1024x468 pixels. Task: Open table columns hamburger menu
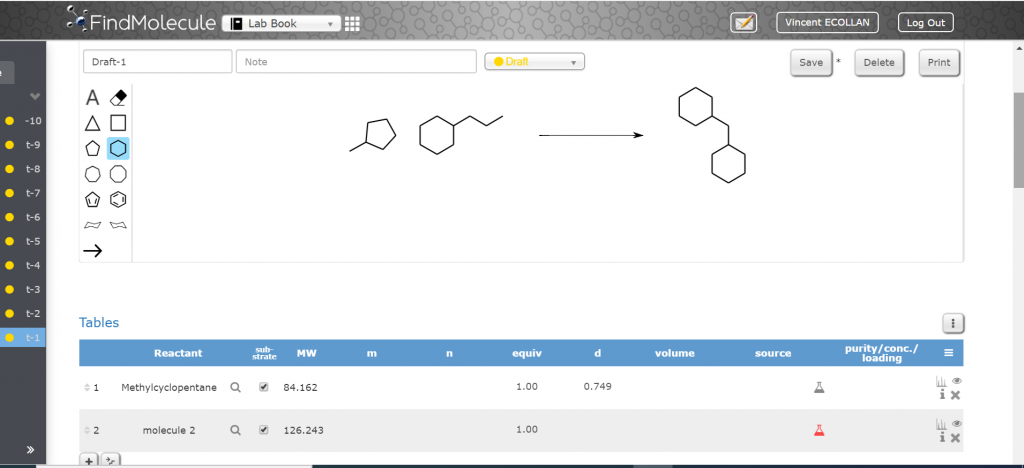(948, 353)
